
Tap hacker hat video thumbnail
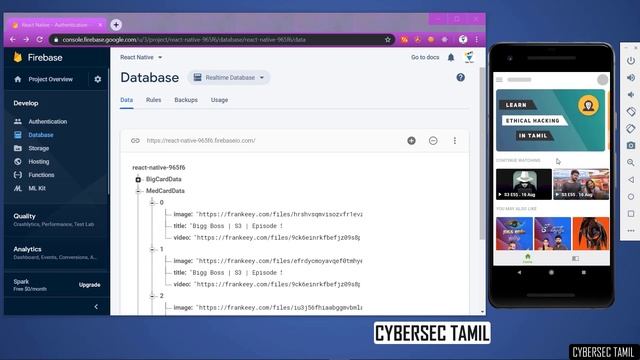click(524, 184)
